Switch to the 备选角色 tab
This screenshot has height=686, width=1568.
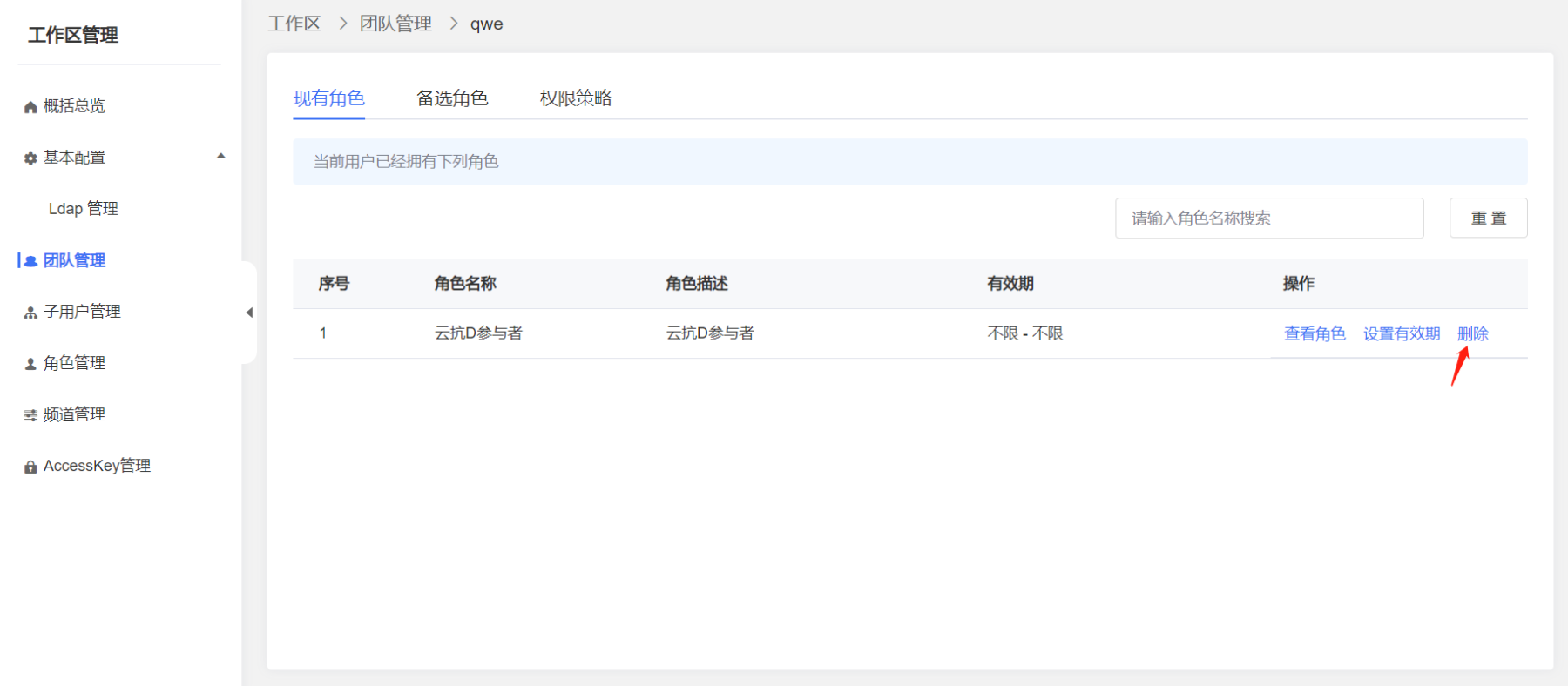pyautogui.click(x=452, y=98)
